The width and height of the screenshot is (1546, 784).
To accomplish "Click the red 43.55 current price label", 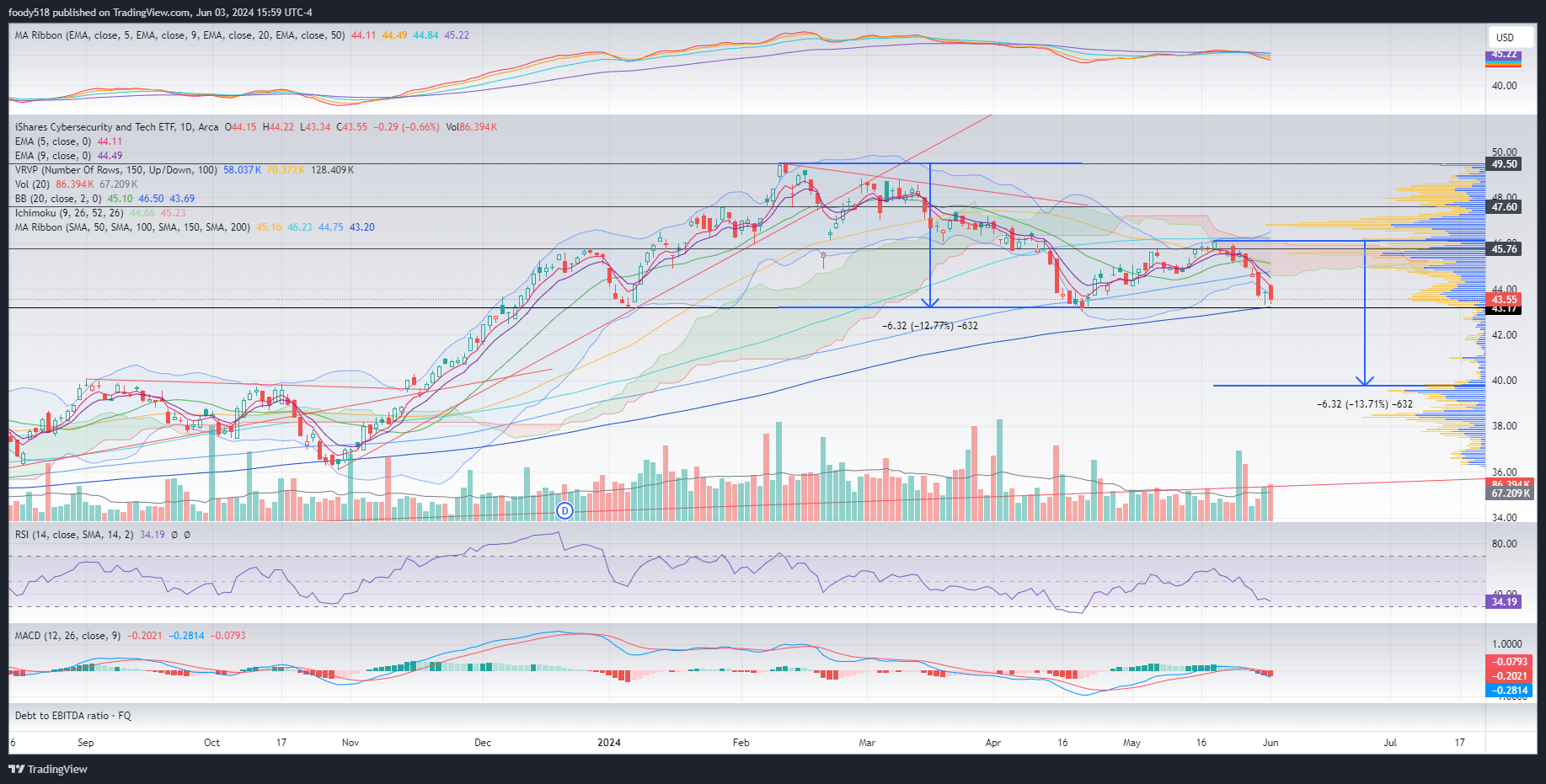I will coord(1504,300).
